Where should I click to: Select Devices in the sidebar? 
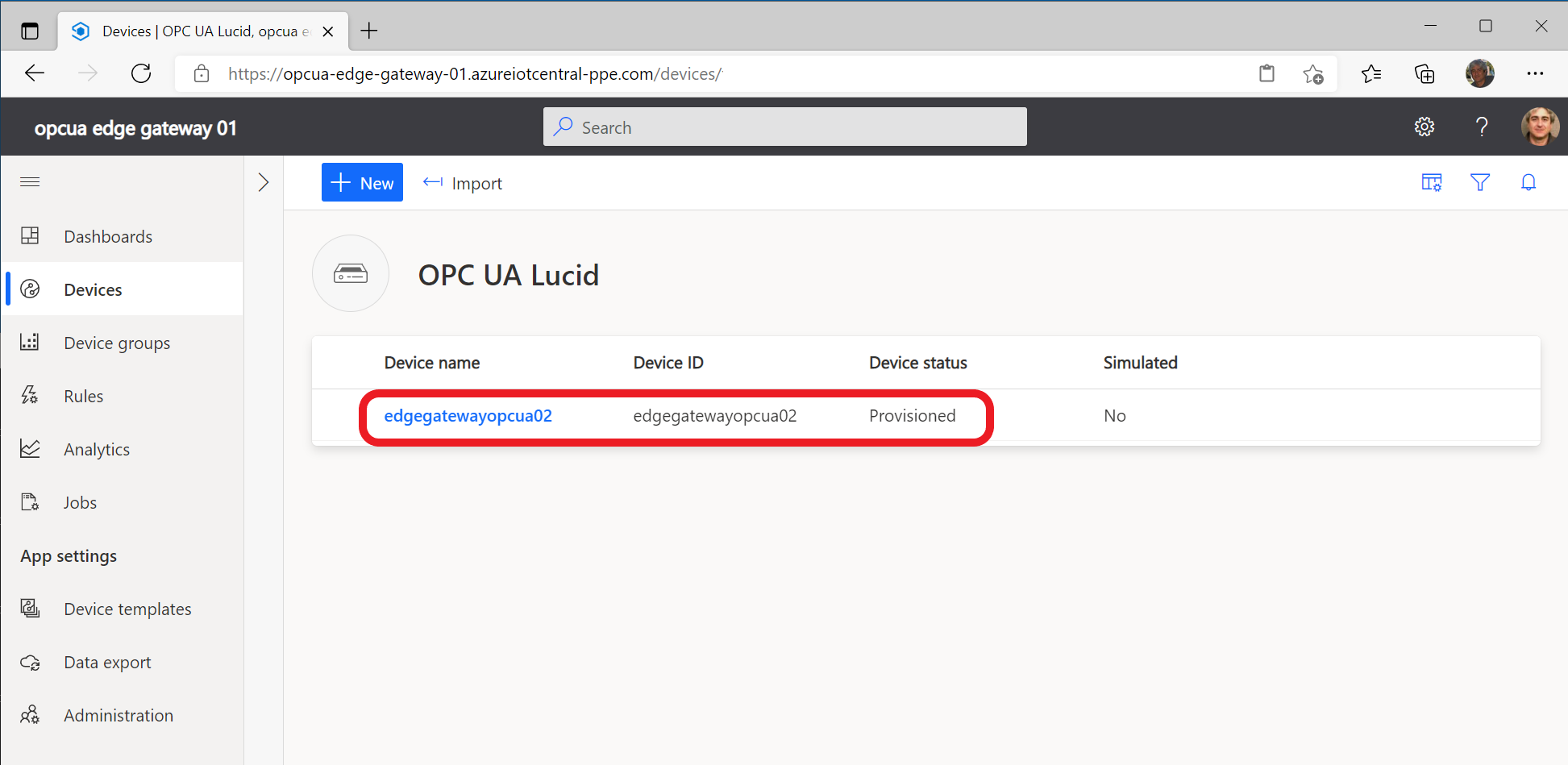click(x=122, y=289)
